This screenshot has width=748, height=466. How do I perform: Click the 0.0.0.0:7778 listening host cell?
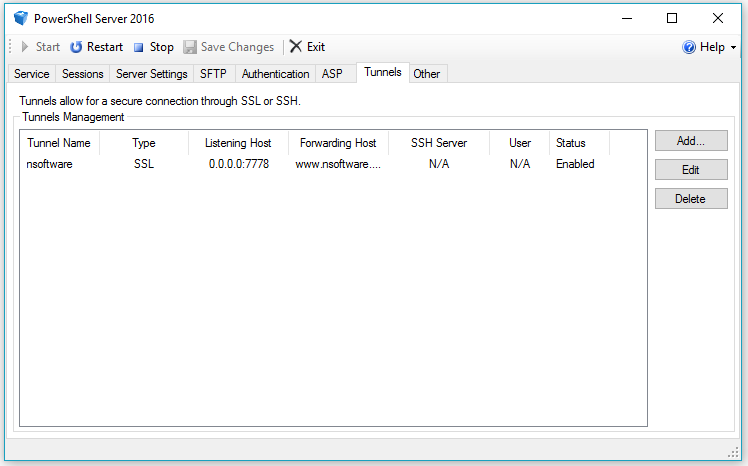pos(239,164)
